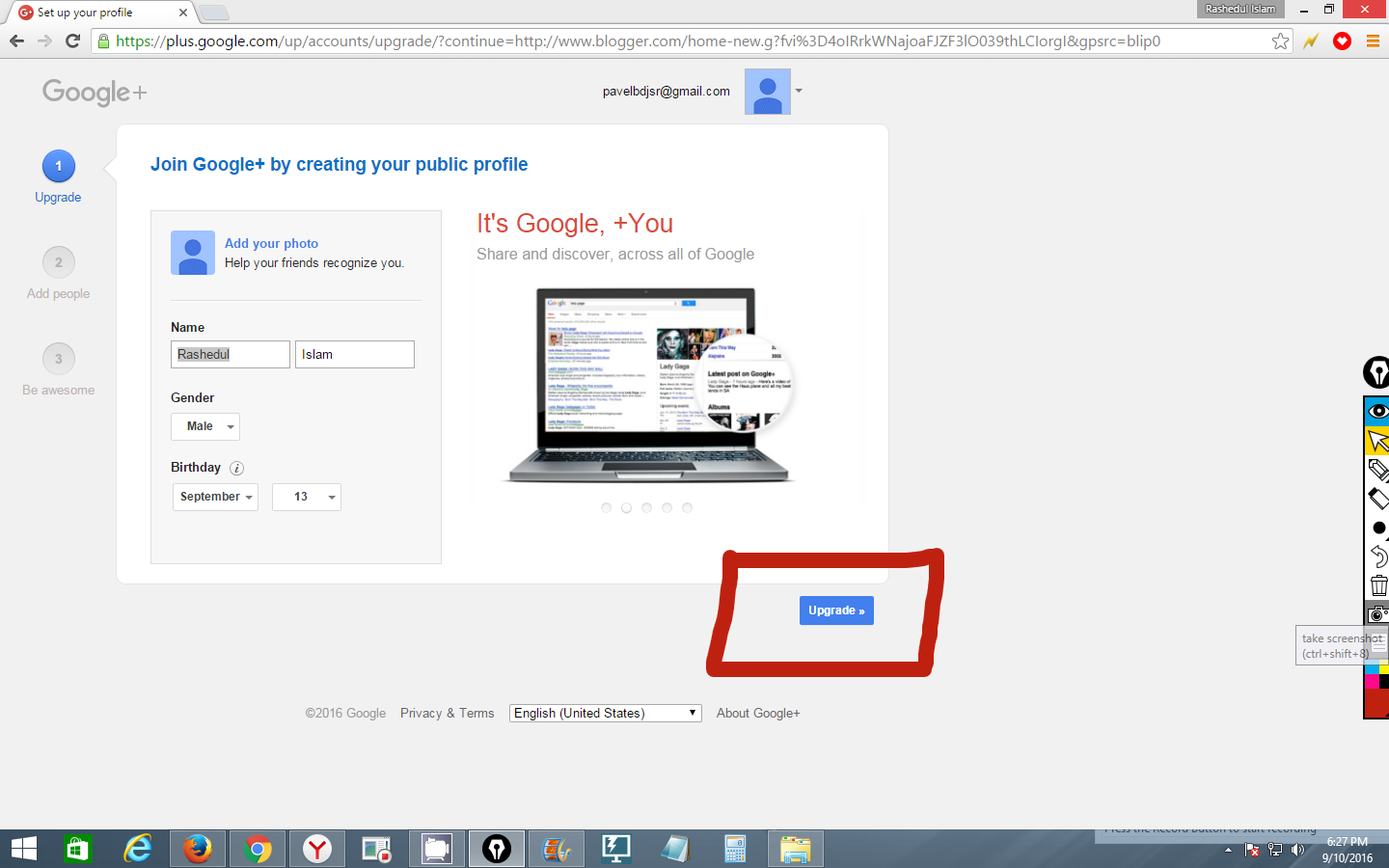Show hidden system tray icons
Screen dimensions: 1389x868
pos(1228,850)
